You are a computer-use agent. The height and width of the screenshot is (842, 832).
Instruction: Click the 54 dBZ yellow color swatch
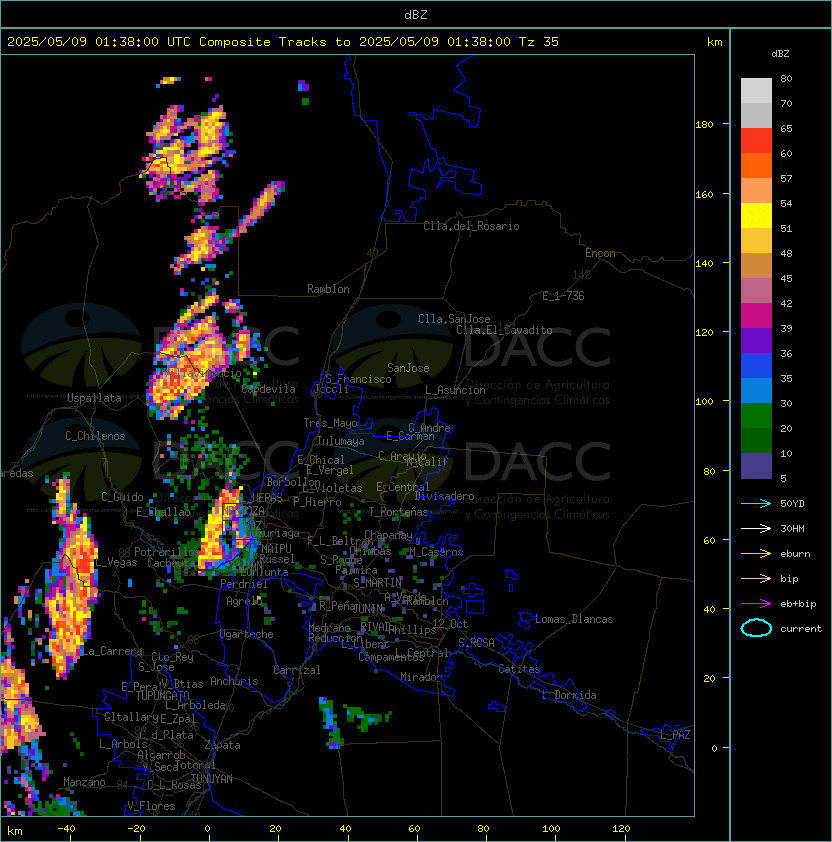coord(756,215)
